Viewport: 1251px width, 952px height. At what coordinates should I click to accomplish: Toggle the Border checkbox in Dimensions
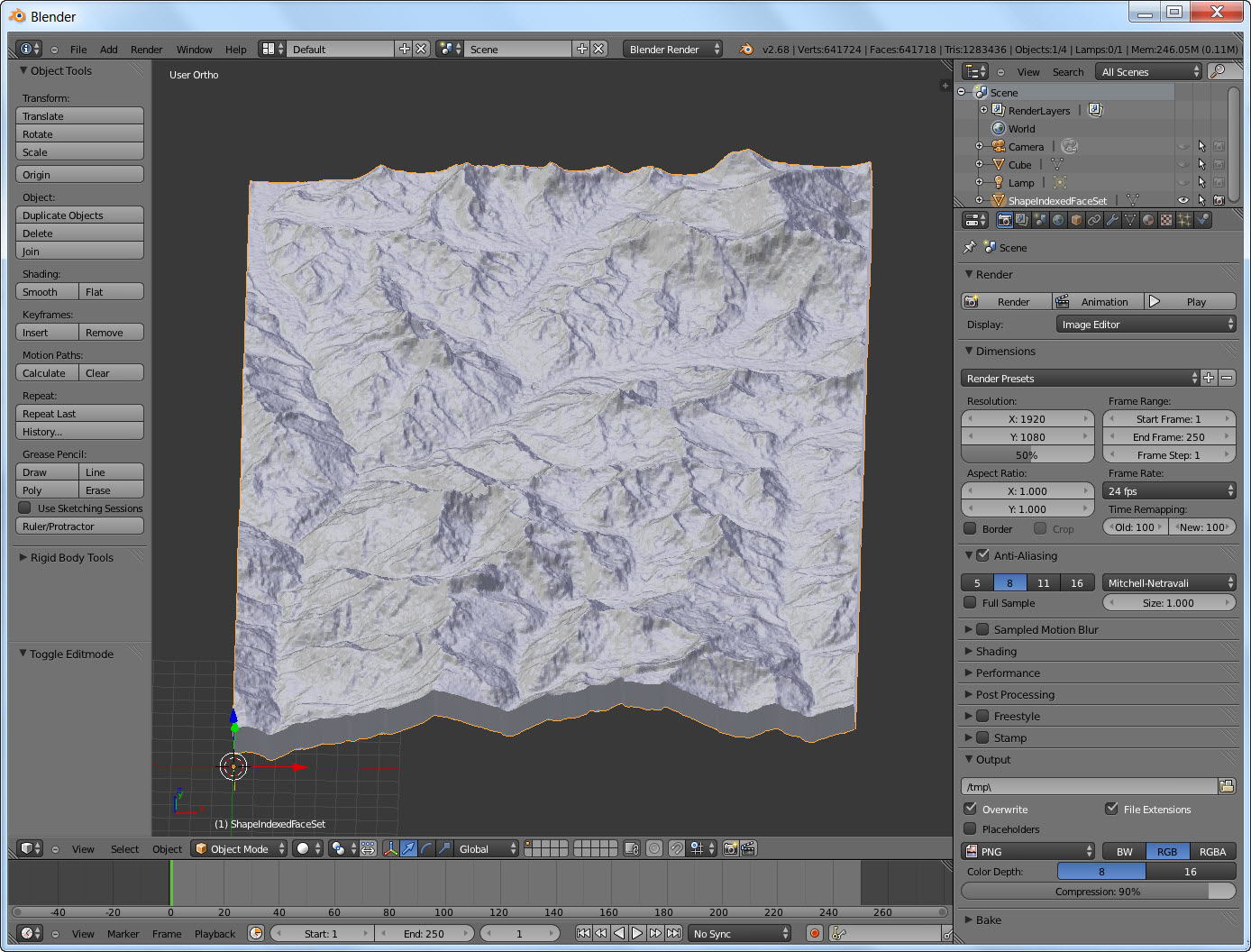tap(971, 528)
